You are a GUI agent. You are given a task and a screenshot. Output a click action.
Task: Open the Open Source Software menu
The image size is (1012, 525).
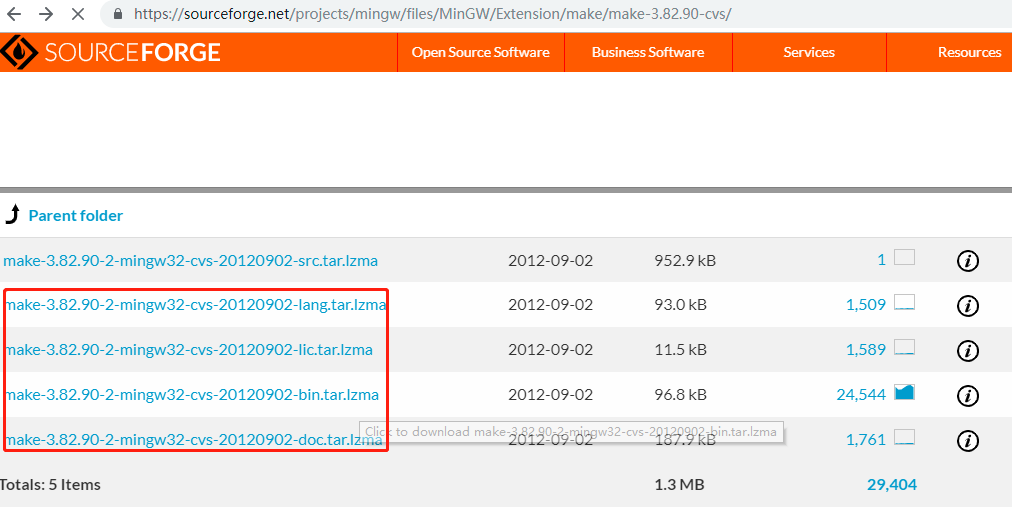(481, 52)
